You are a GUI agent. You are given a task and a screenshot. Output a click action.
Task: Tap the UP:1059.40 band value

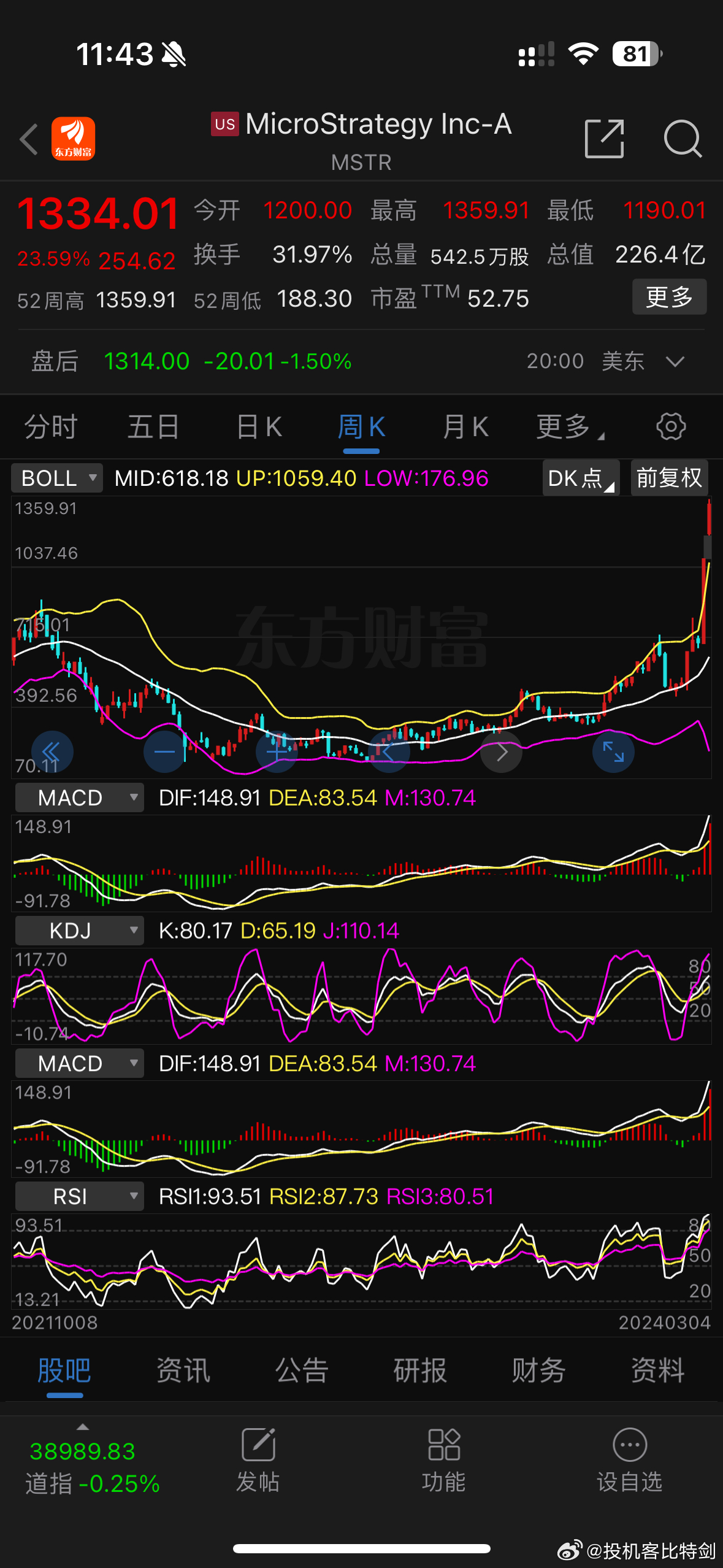tap(296, 478)
